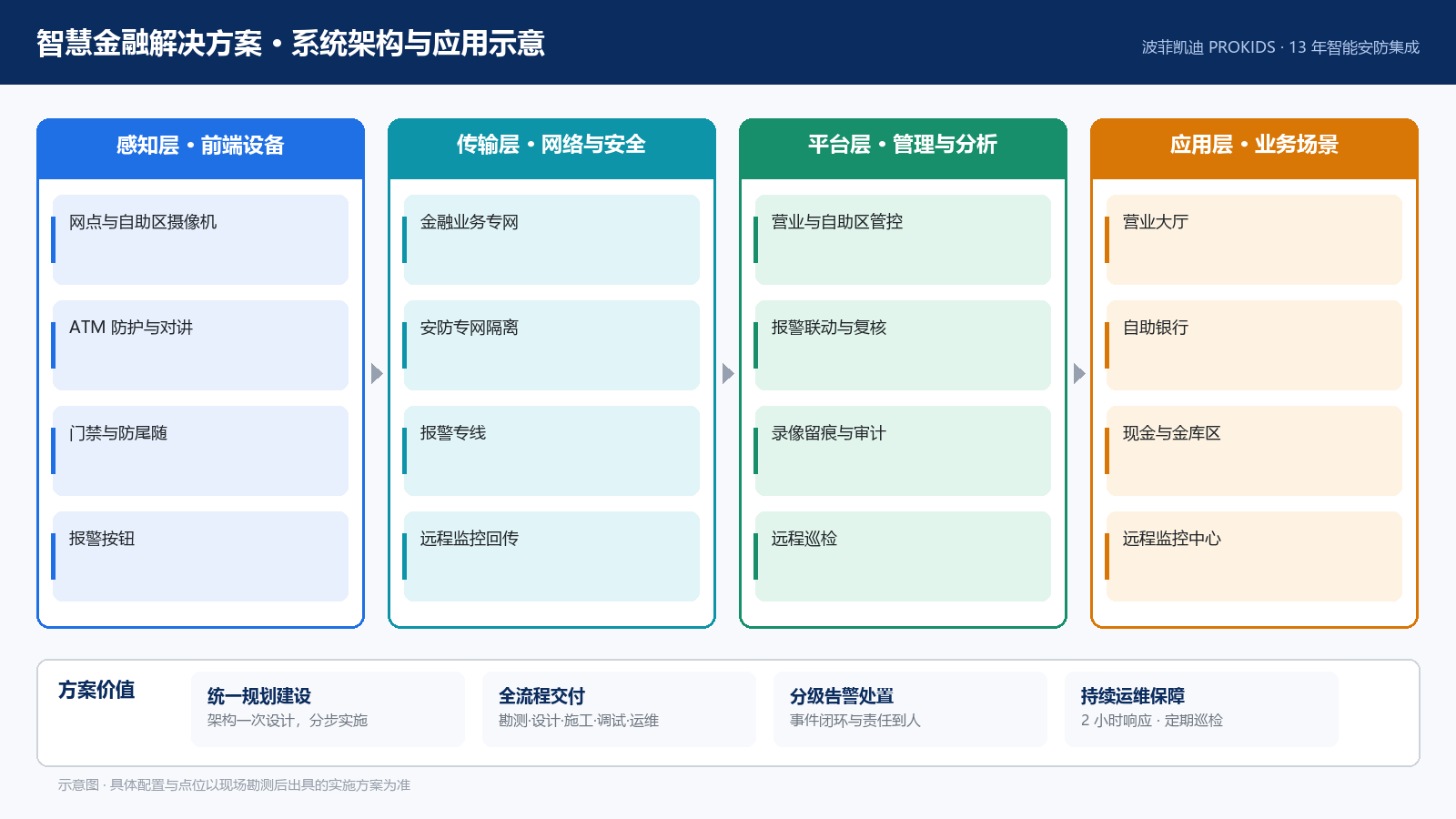Click the 全流程交付 value block
The image size is (1456, 819).
[x=619, y=709]
